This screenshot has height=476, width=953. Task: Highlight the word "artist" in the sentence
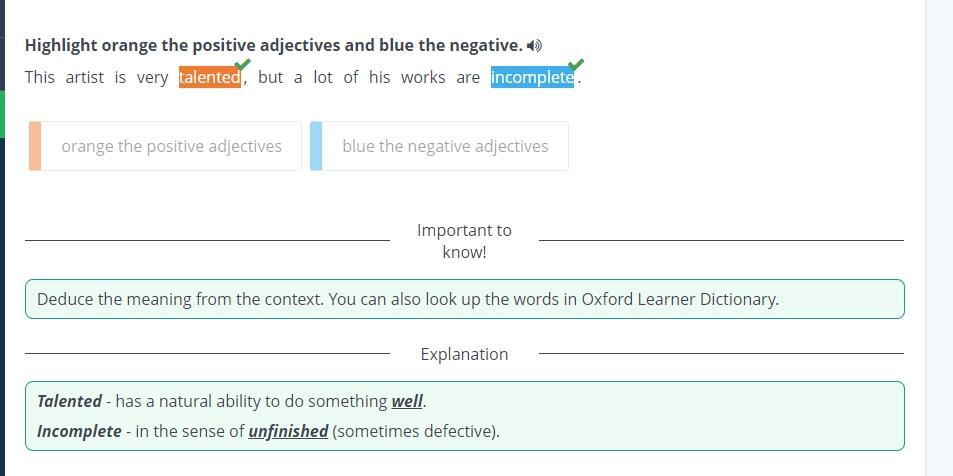(85, 77)
